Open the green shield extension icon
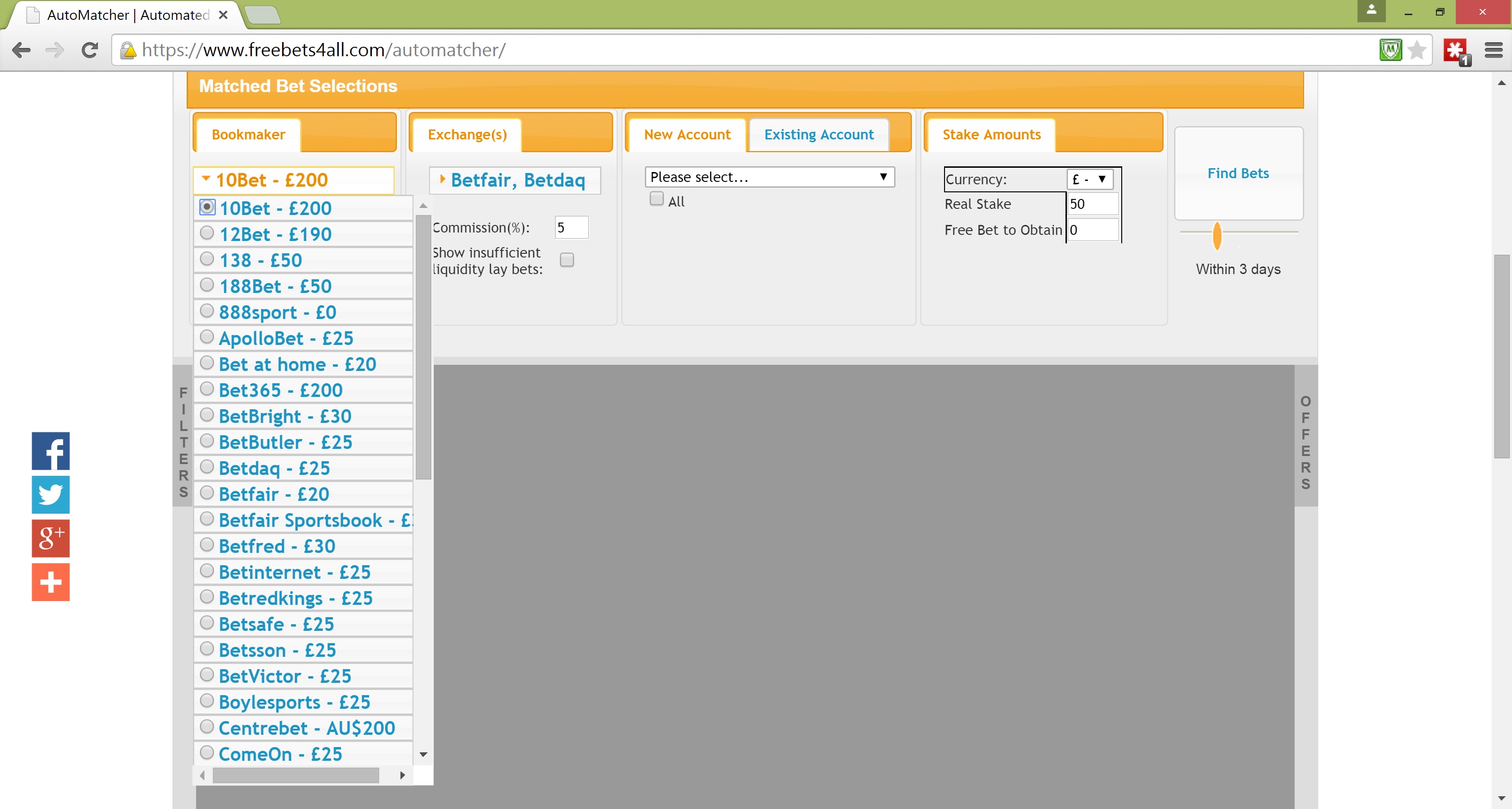 click(1391, 50)
